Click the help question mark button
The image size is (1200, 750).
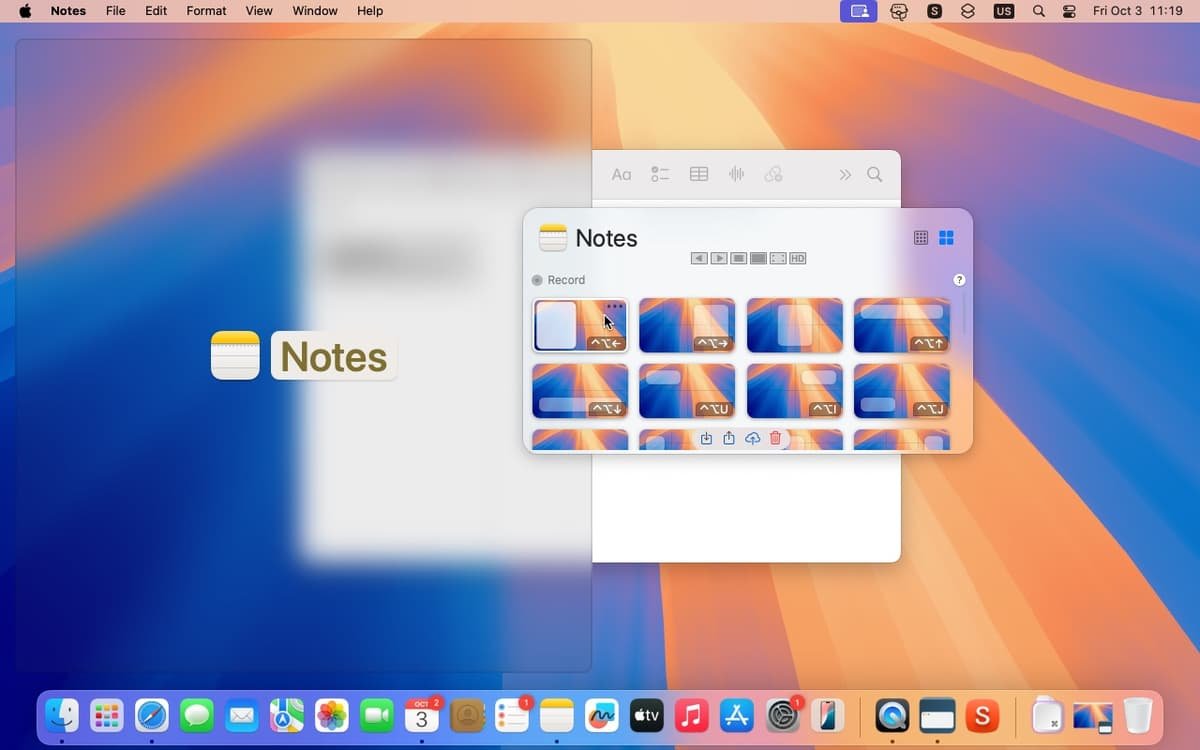coord(959,280)
